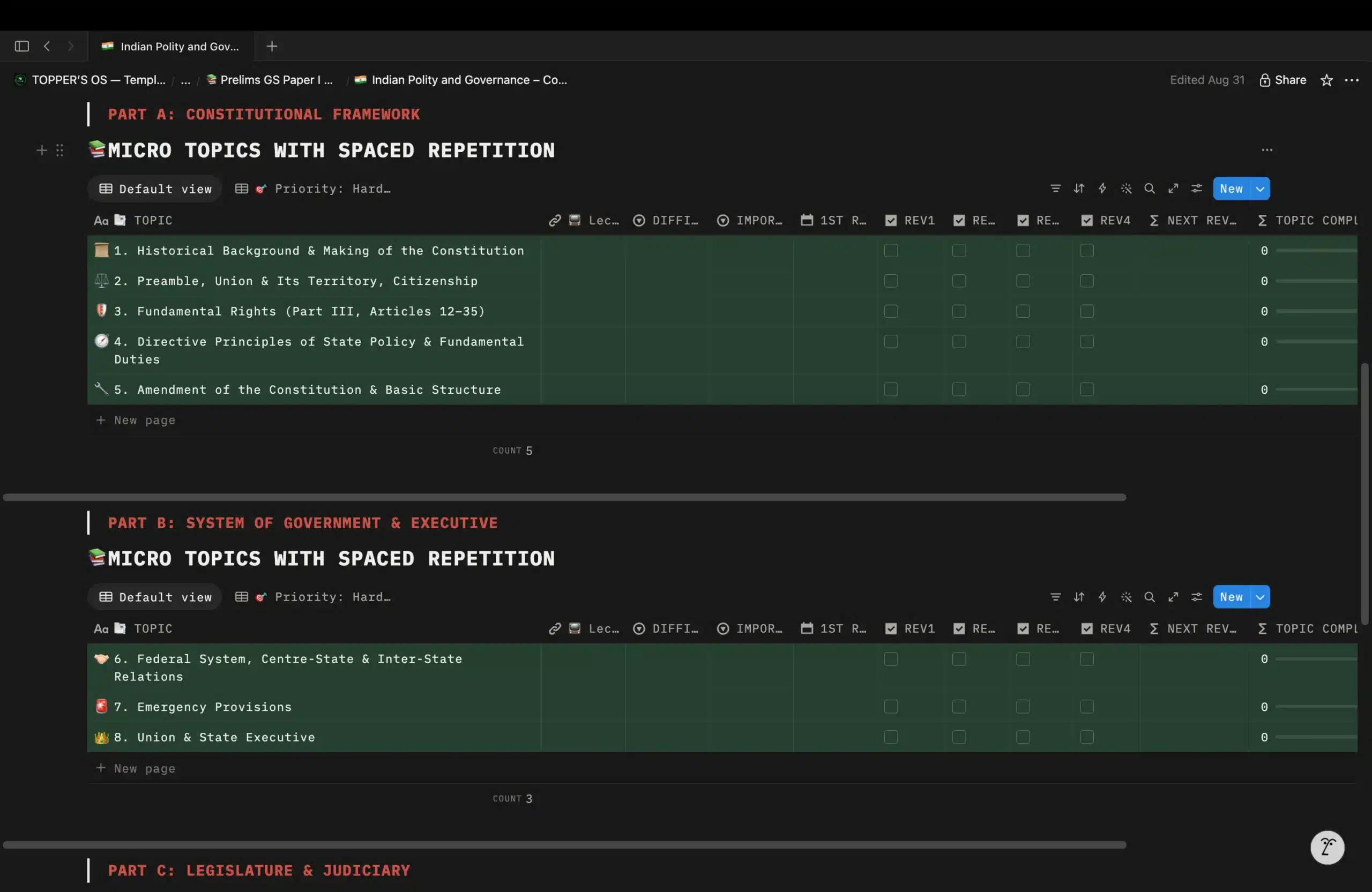Click the Share button

click(x=1282, y=80)
